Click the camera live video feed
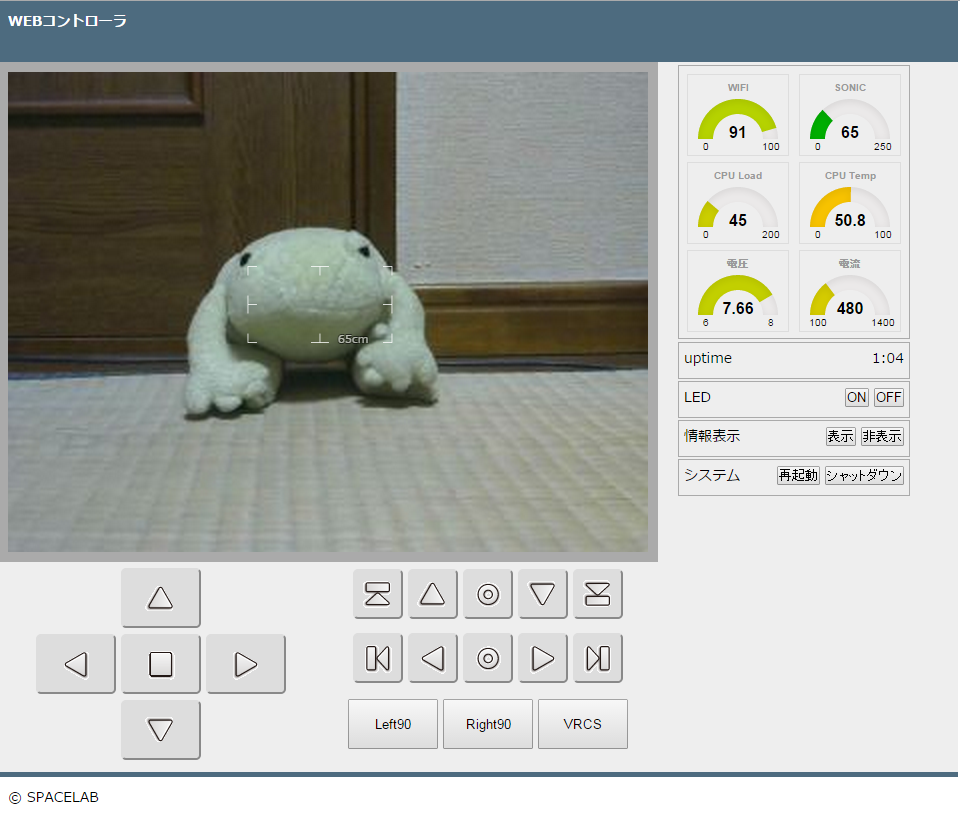 click(x=328, y=312)
